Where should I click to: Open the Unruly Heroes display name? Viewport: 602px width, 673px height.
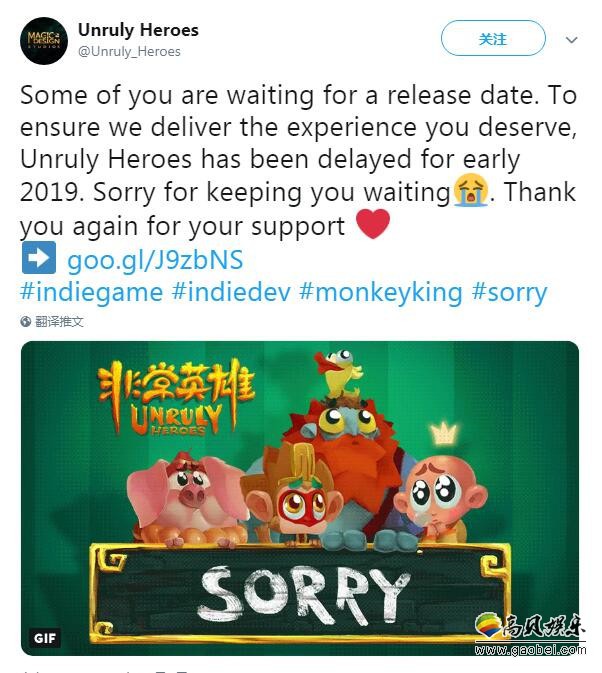coord(138,30)
